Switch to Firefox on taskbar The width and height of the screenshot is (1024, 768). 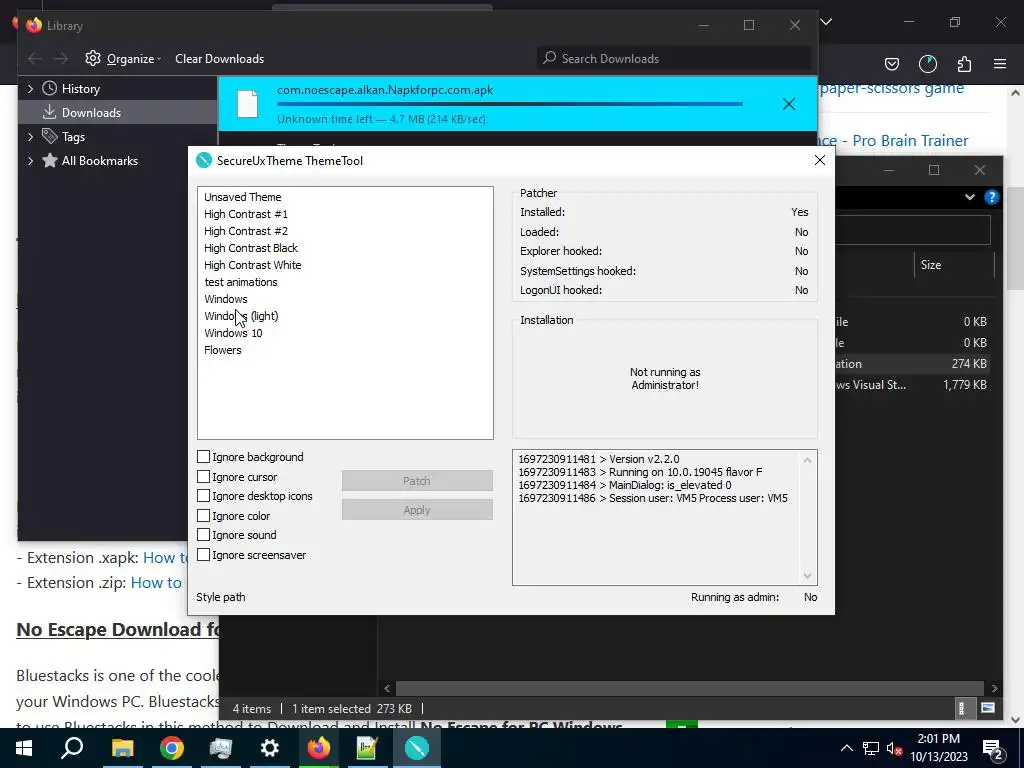(x=319, y=748)
